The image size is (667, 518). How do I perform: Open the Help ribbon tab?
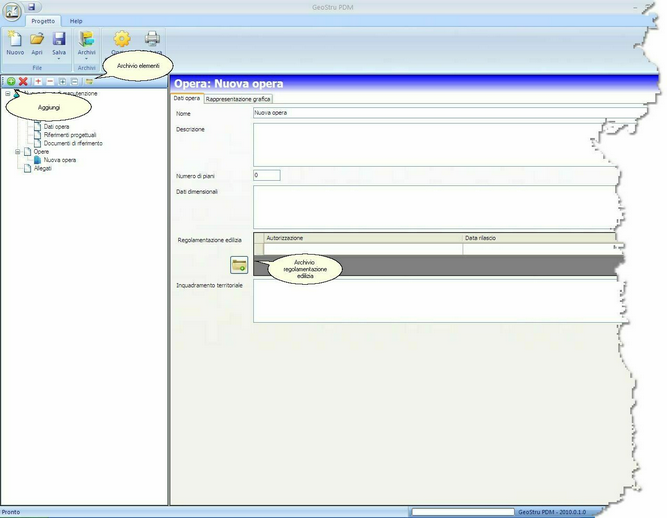point(76,21)
